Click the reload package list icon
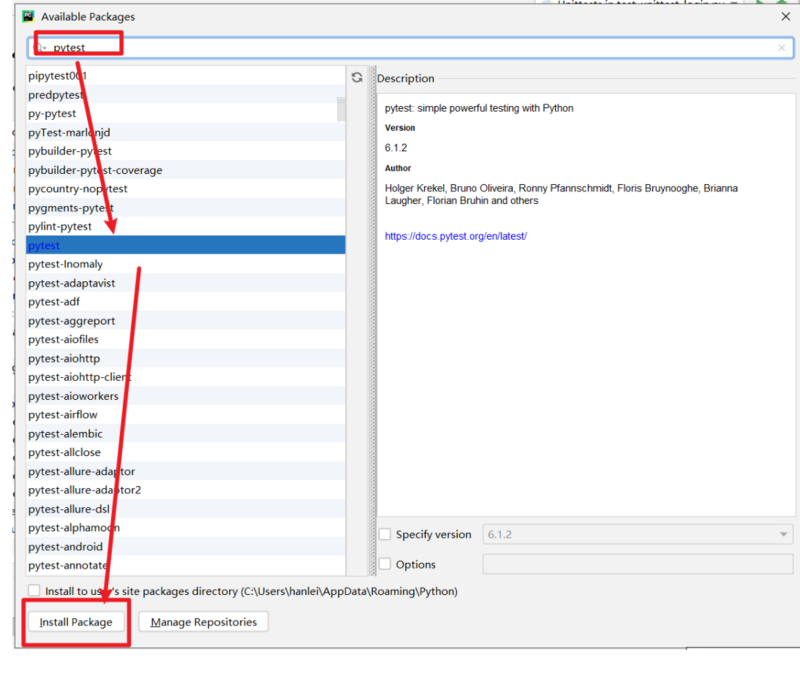800x679 pixels. (x=357, y=77)
